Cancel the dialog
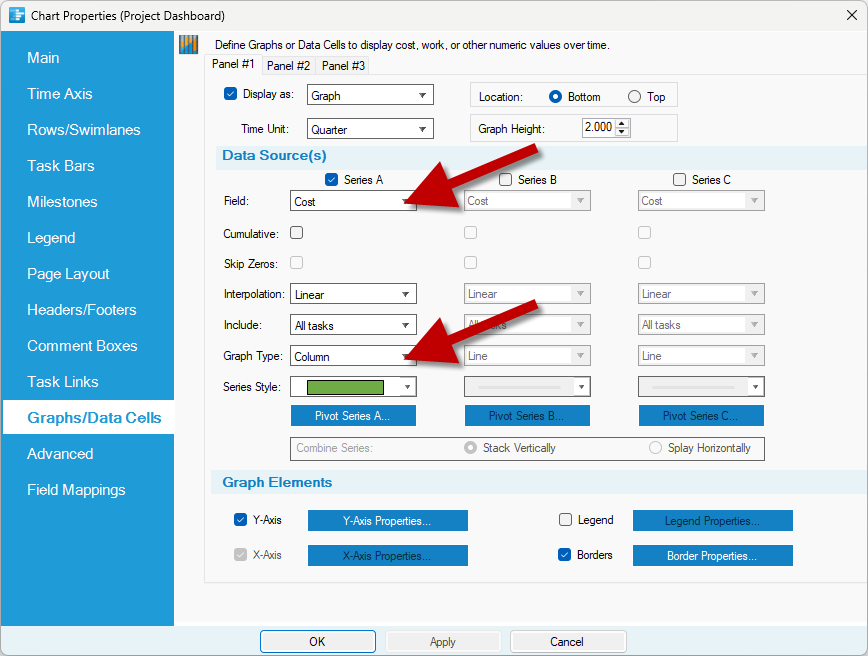868x656 pixels. [x=568, y=642]
